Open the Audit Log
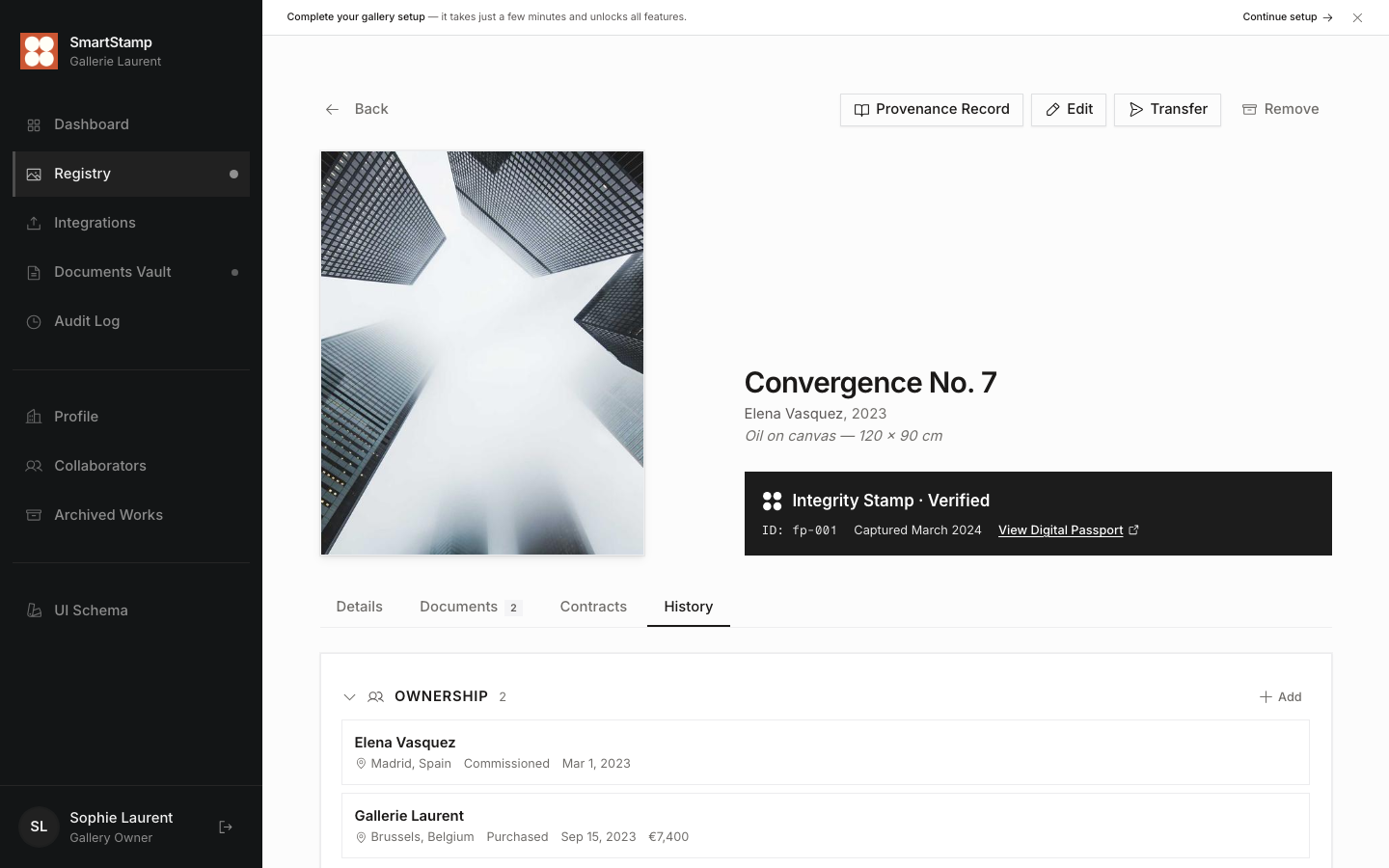The height and width of the screenshot is (868, 1389). (131, 321)
